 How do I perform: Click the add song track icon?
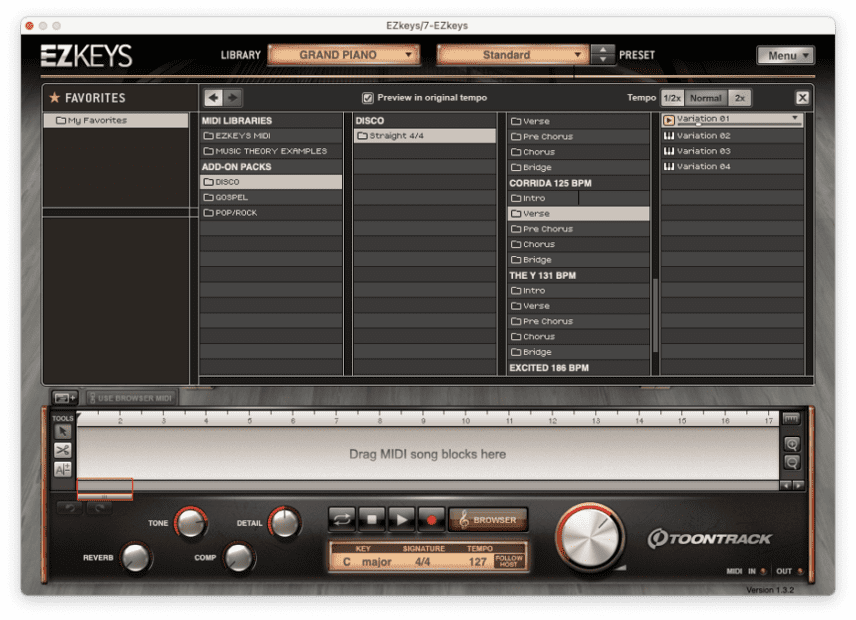click(66, 398)
